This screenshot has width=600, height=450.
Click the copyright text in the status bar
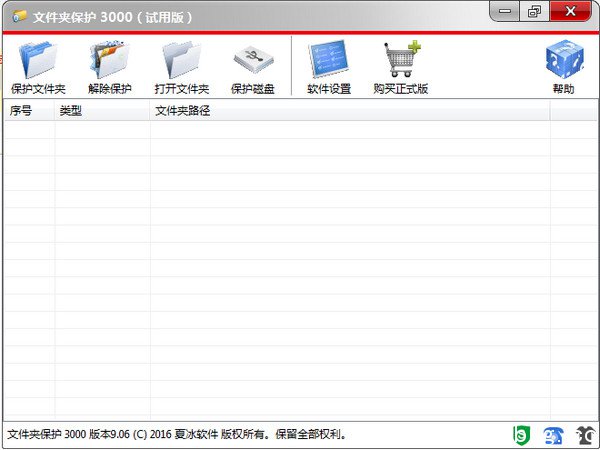(176, 435)
